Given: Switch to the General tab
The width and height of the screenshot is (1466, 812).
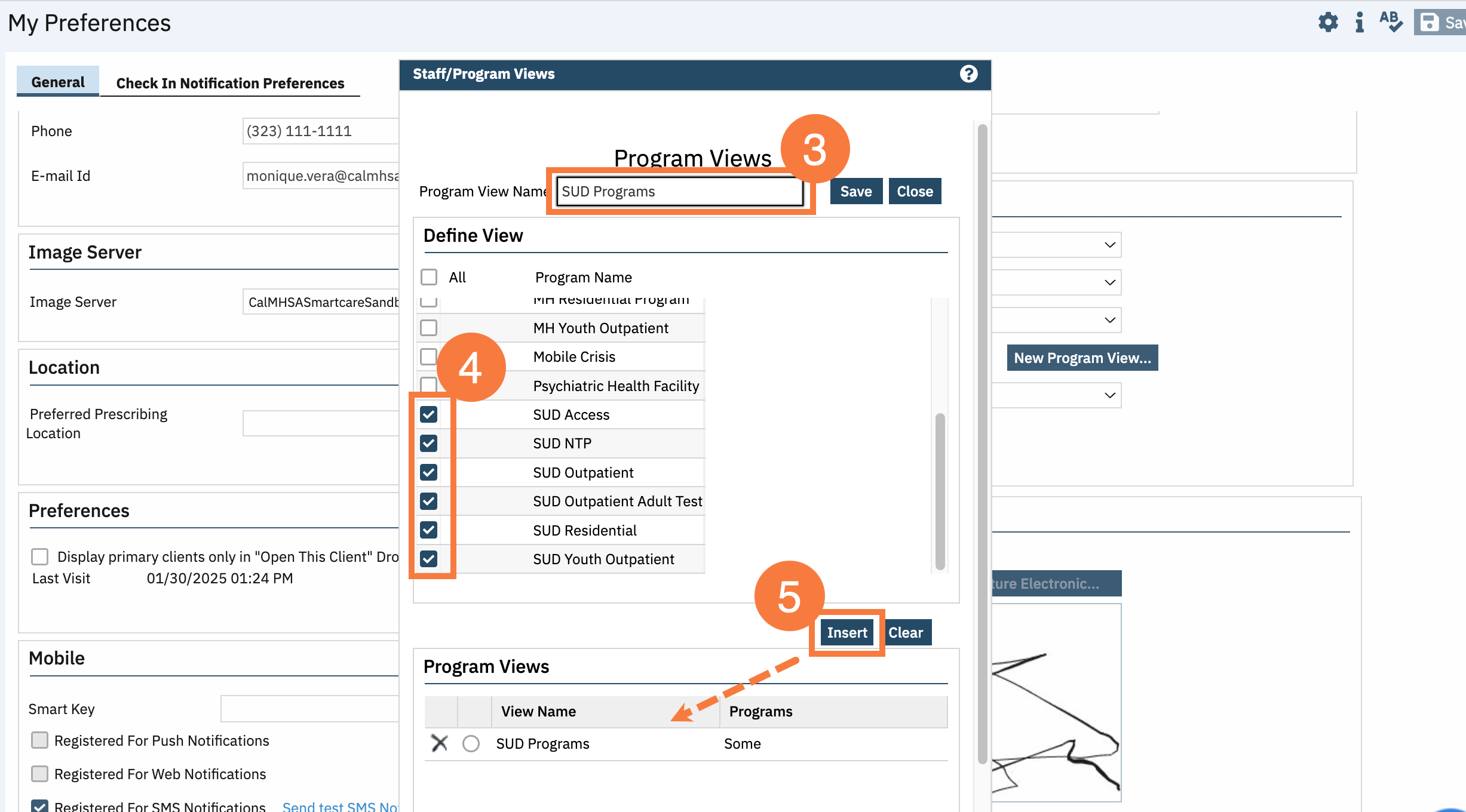Looking at the screenshot, I should 58,82.
